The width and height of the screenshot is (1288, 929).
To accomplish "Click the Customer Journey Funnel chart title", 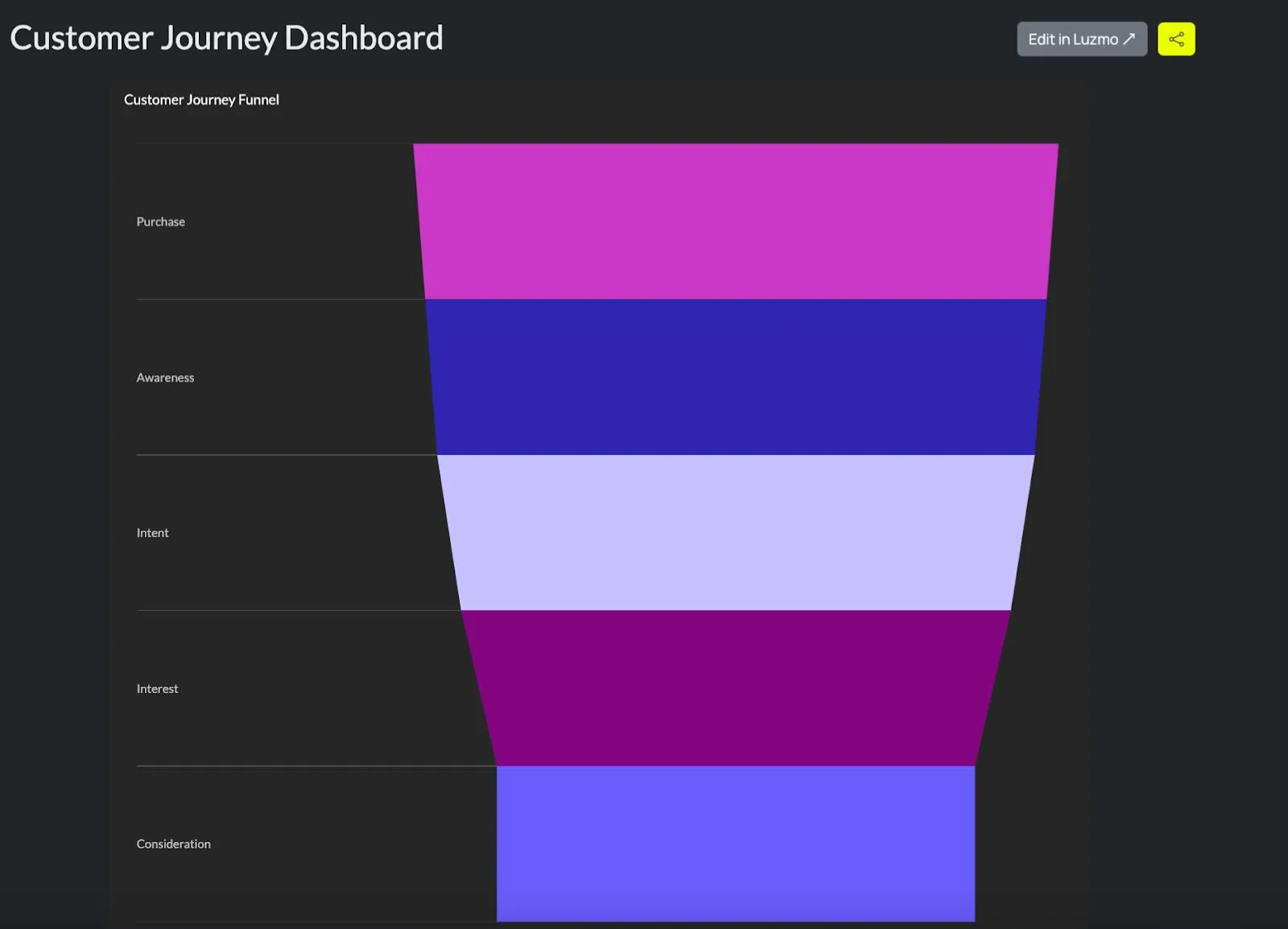I will tap(201, 100).
